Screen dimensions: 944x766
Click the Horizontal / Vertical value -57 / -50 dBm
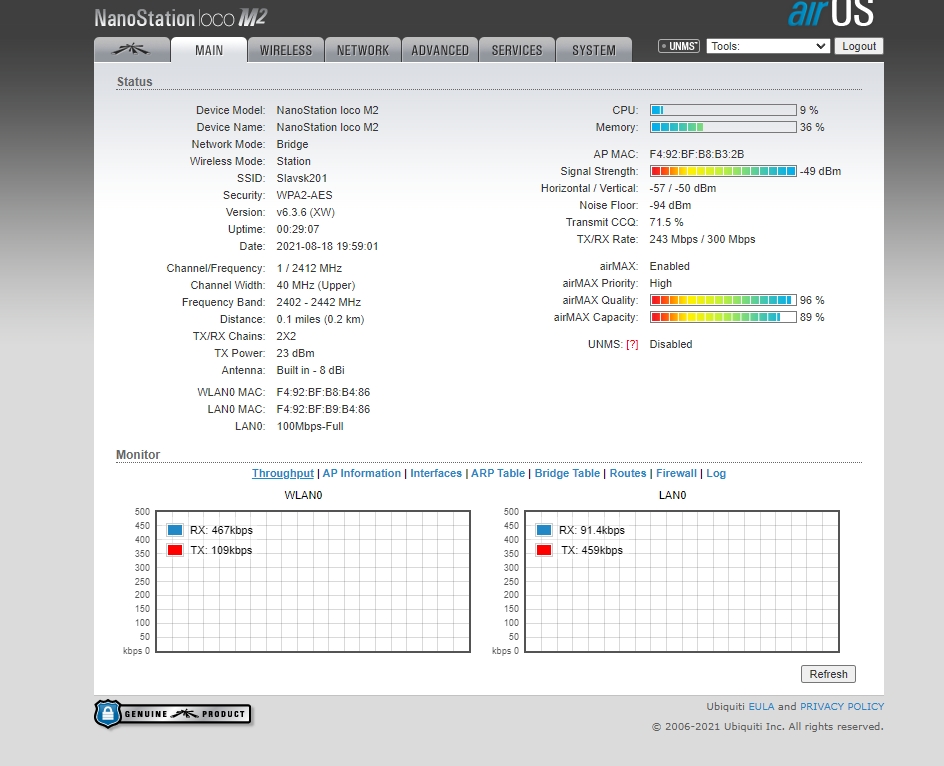(x=683, y=188)
